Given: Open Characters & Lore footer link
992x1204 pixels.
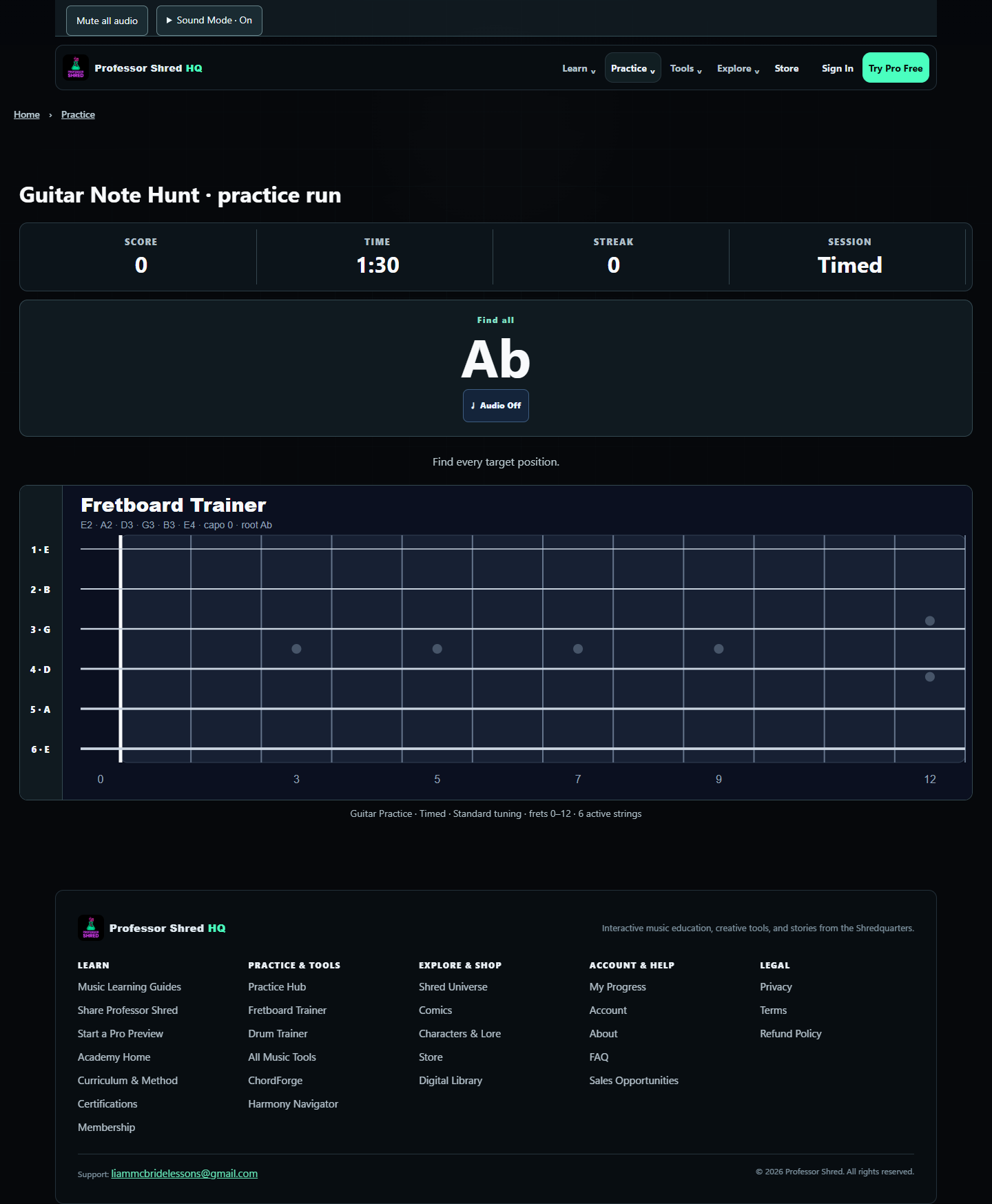Looking at the screenshot, I should (460, 1034).
